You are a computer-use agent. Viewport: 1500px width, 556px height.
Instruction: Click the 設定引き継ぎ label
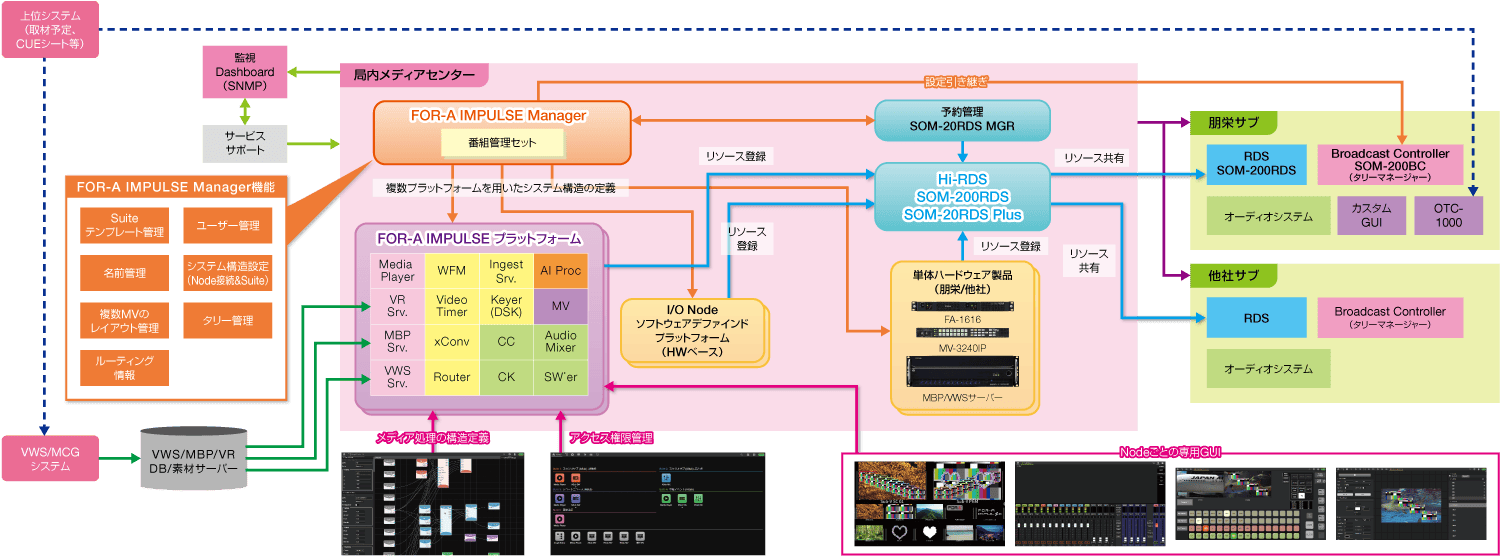956,81
